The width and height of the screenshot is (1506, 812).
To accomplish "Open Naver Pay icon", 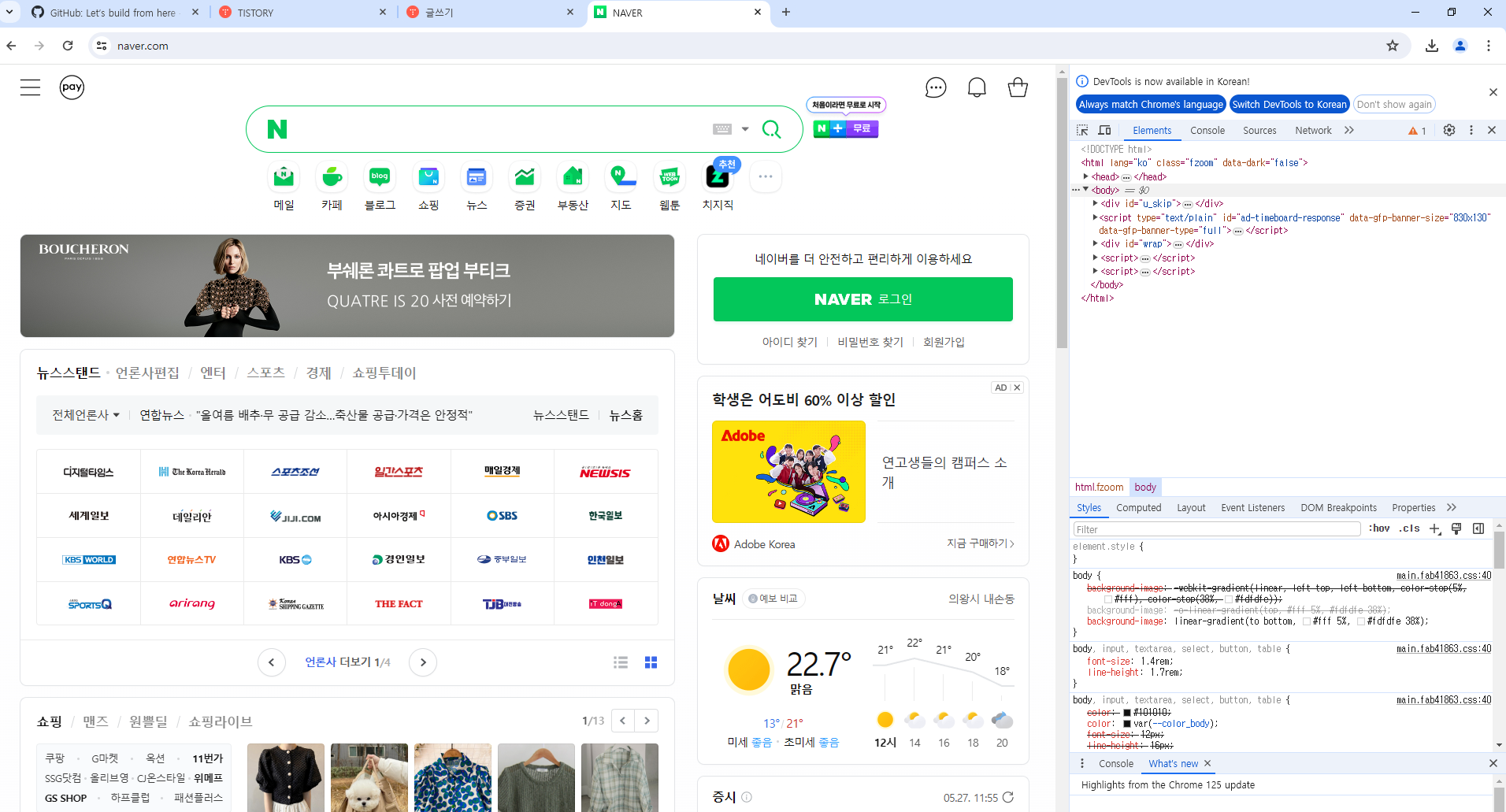I will 72,87.
